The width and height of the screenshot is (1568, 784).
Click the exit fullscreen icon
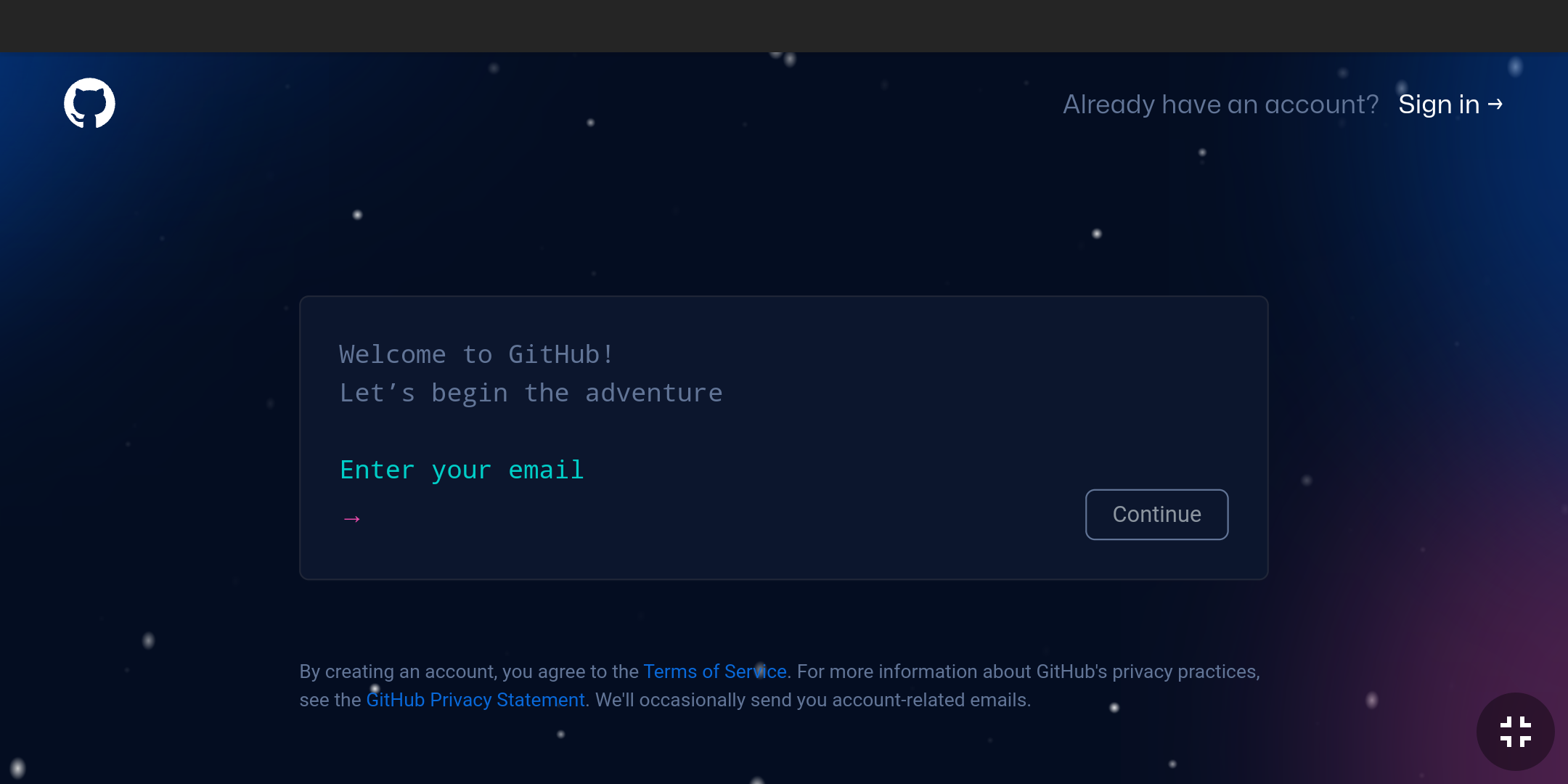coord(1515,731)
